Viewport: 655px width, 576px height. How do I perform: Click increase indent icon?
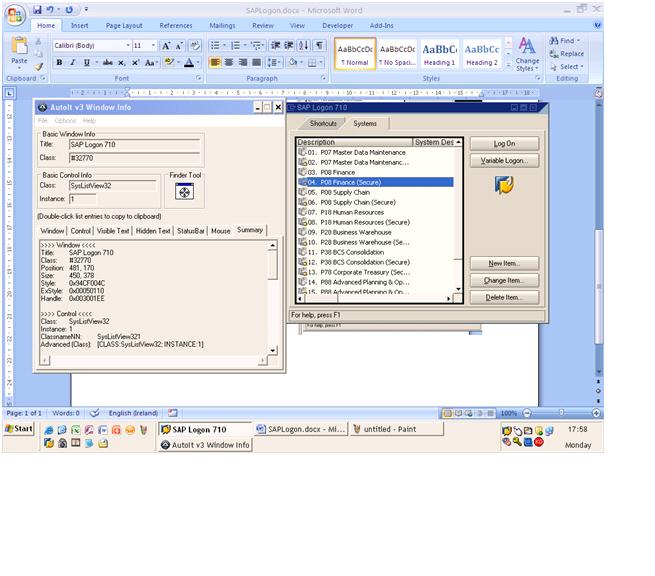pos(289,46)
